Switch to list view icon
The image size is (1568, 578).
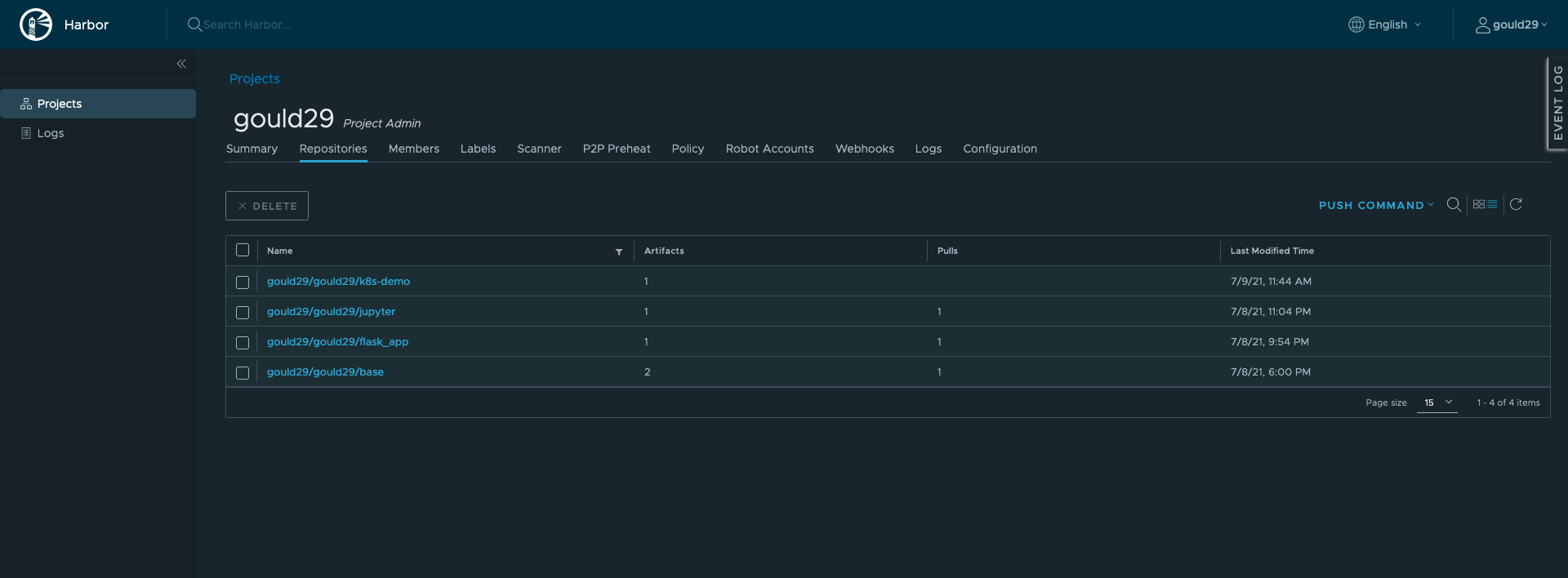pyautogui.click(x=1492, y=204)
